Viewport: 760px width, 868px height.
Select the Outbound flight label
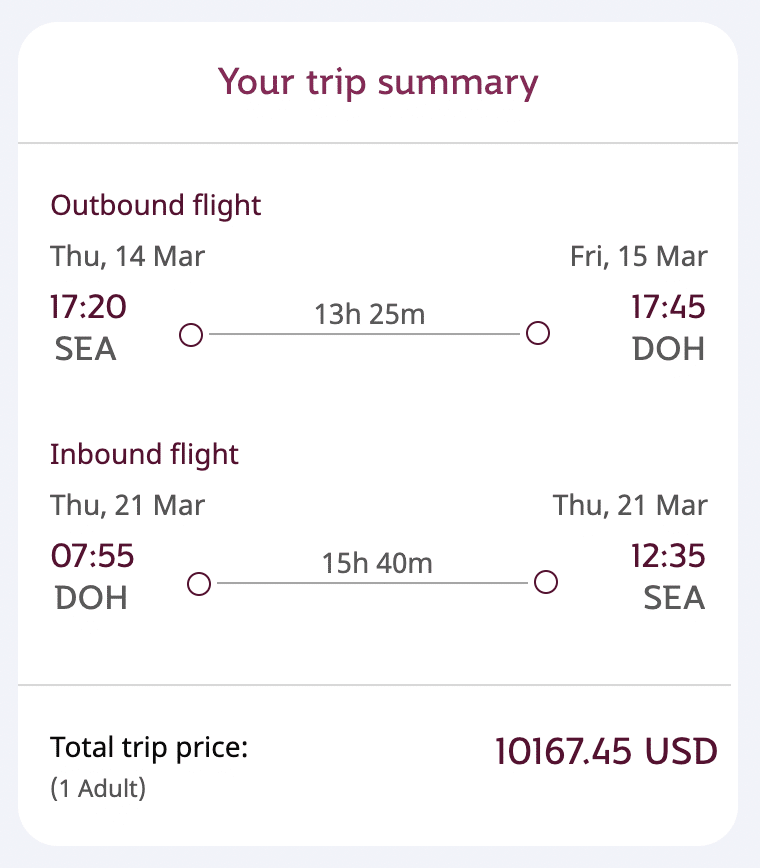pyautogui.click(x=156, y=206)
